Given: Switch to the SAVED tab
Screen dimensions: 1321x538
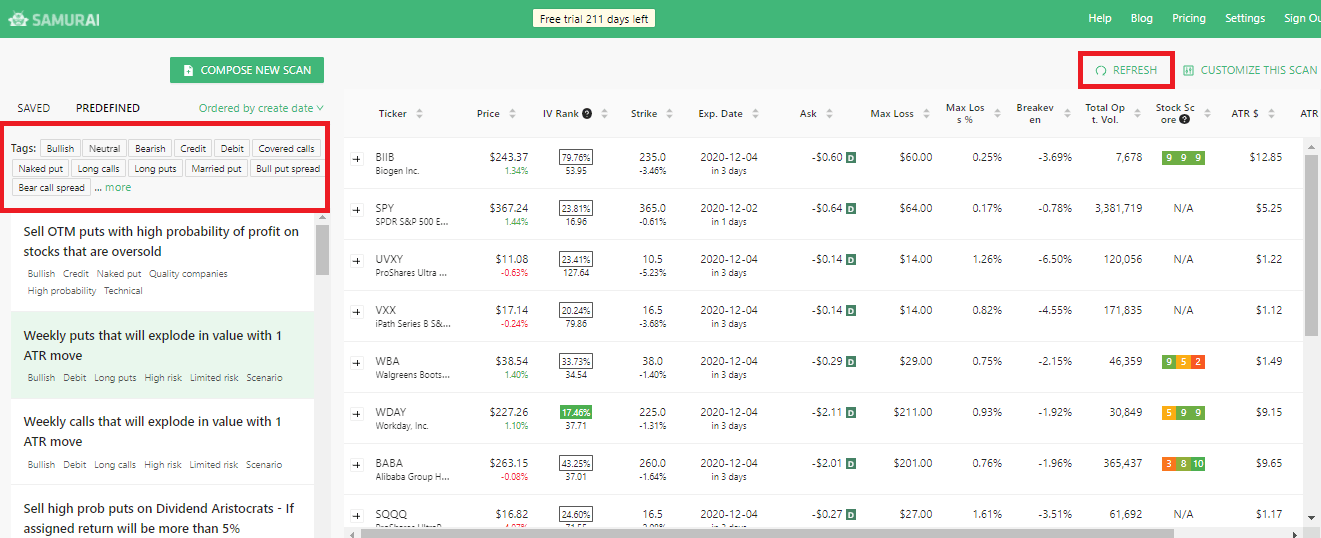Looking at the screenshot, I should coord(34,108).
